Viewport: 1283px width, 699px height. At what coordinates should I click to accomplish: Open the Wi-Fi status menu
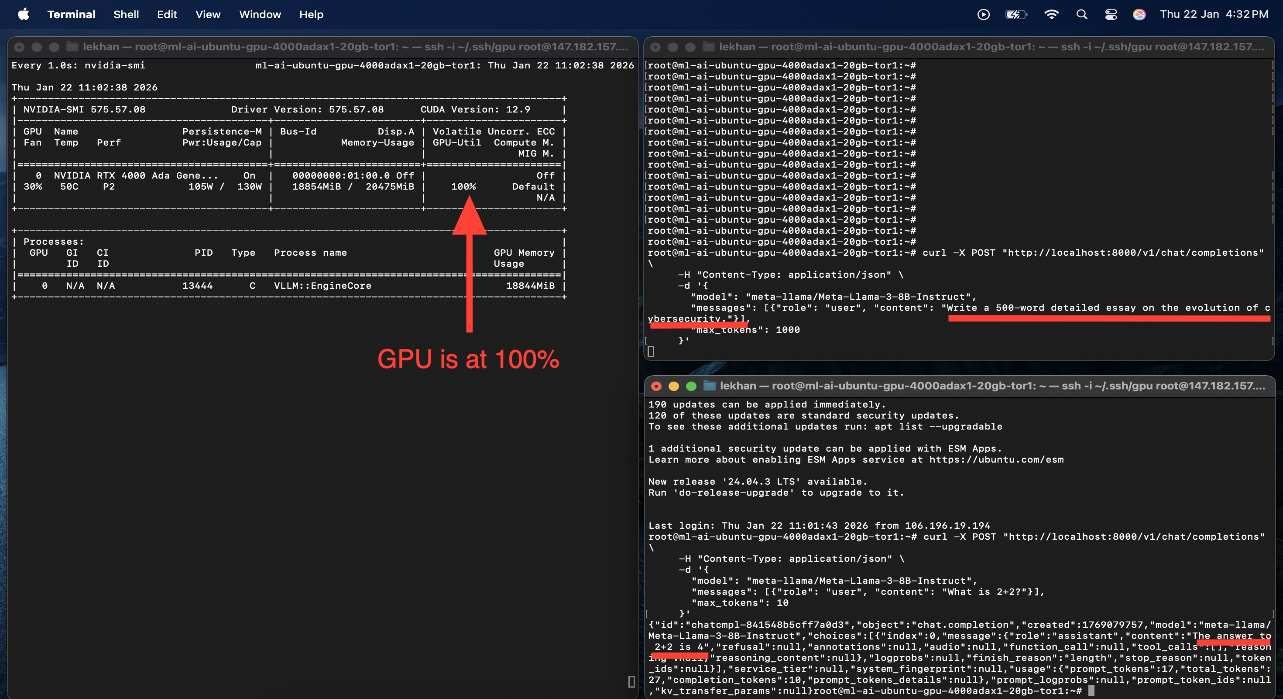pyautogui.click(x=1051, y=15)
